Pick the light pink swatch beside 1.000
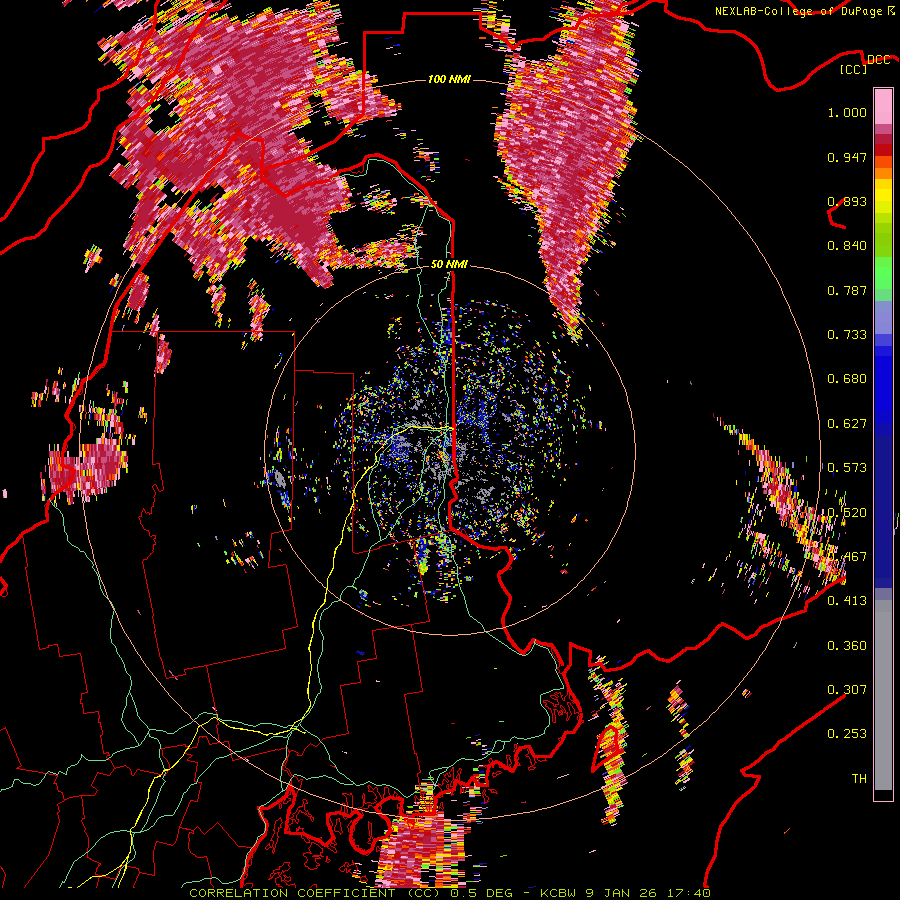 pos(883,107)
